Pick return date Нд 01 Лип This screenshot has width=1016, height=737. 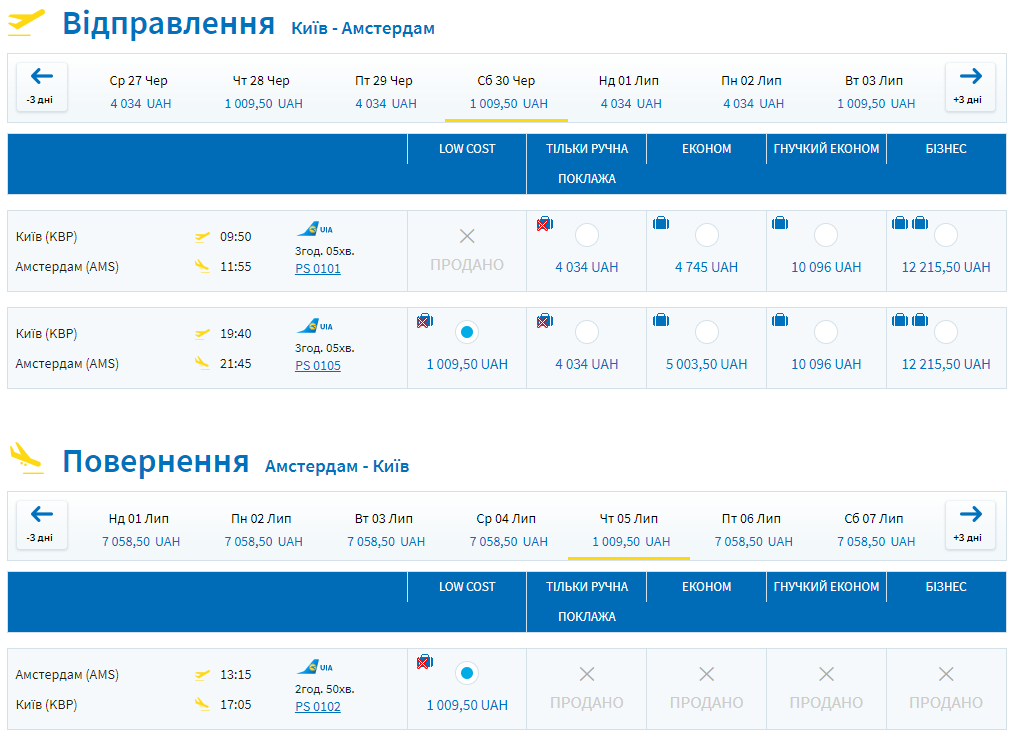click(x=140, y=529)
